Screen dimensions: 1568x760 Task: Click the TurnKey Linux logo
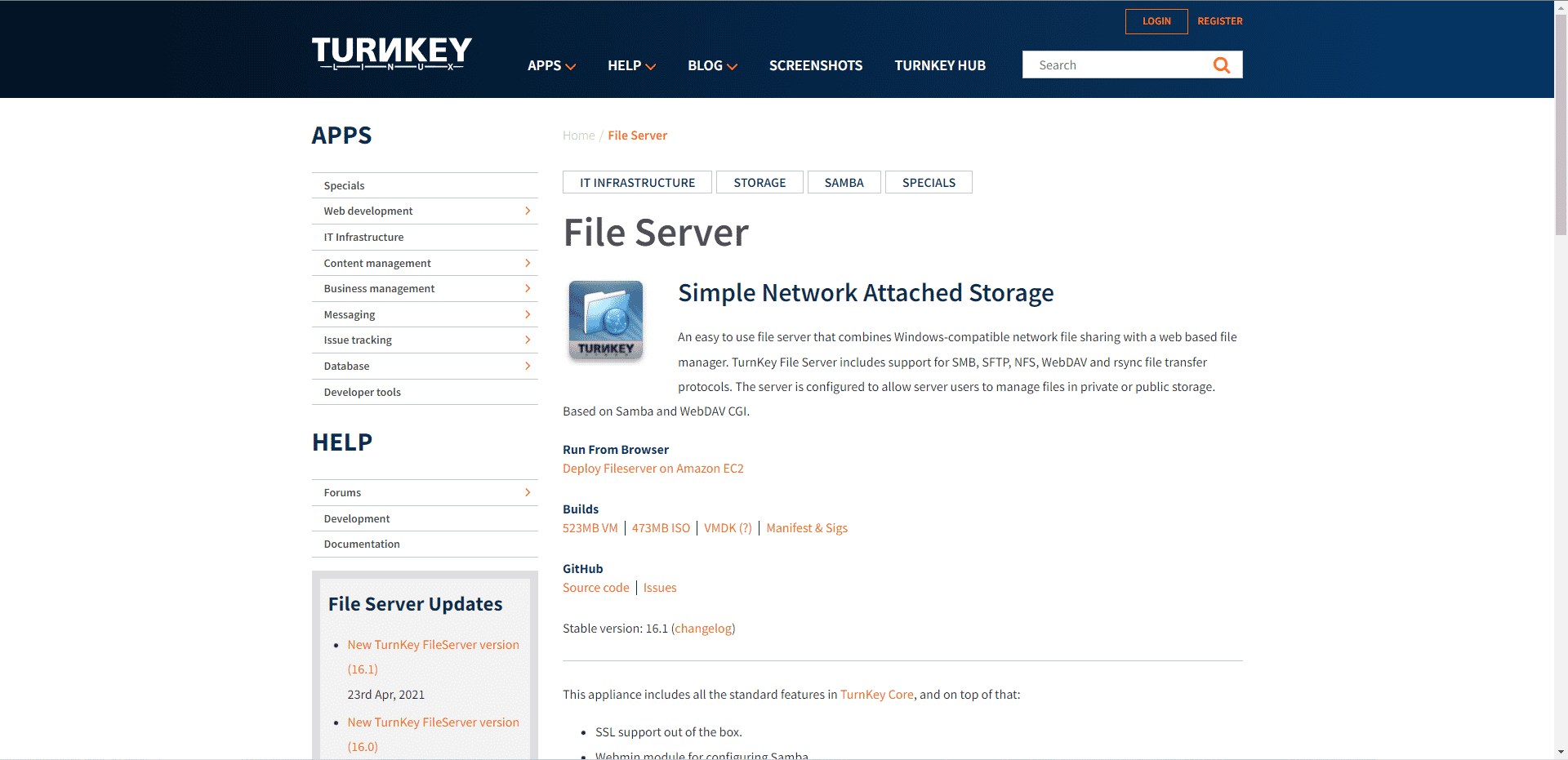(391, 54)
